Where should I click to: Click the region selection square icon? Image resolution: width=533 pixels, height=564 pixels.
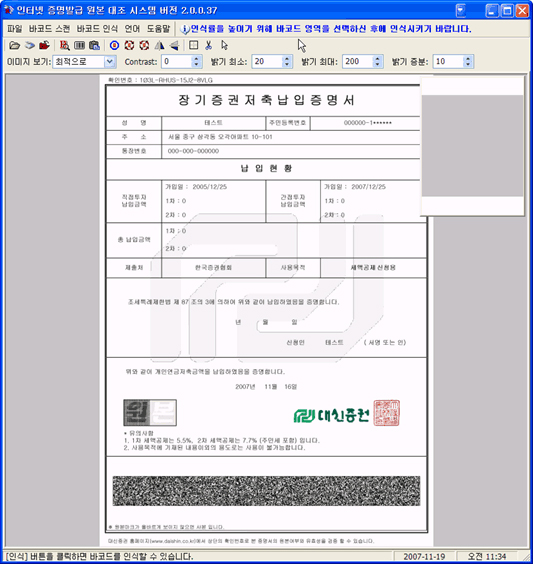pyautogui.click(x=193, y=45)
